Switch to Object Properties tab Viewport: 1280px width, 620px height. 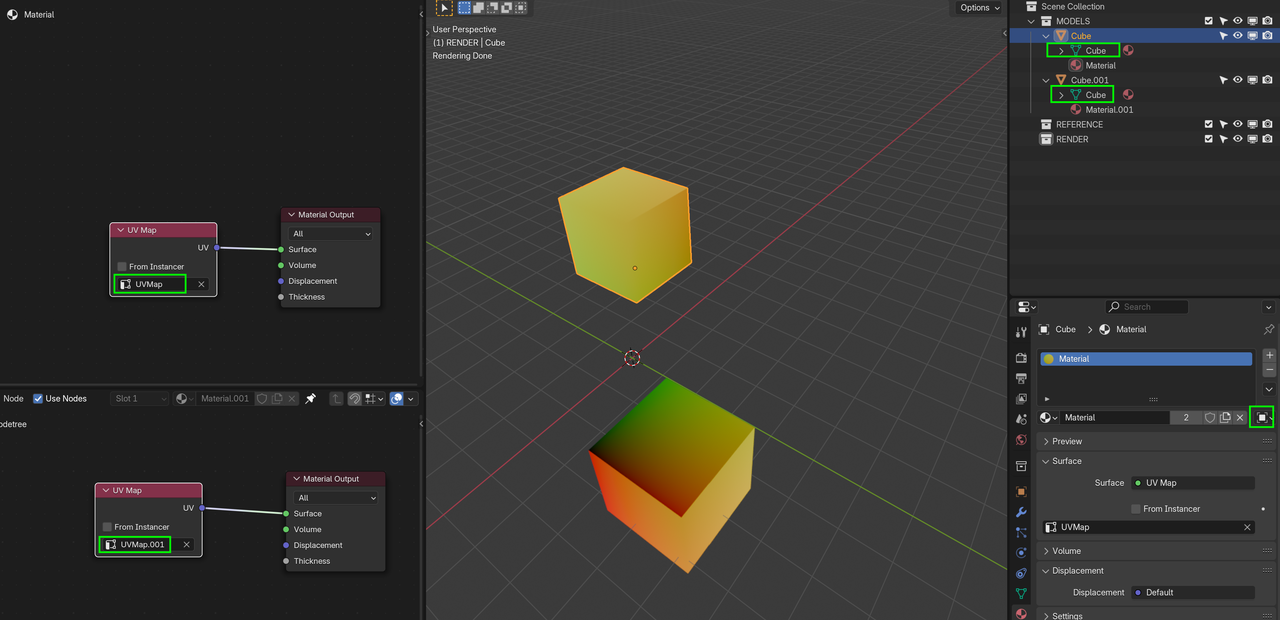pyautogui.click(x=1021, y=489)
